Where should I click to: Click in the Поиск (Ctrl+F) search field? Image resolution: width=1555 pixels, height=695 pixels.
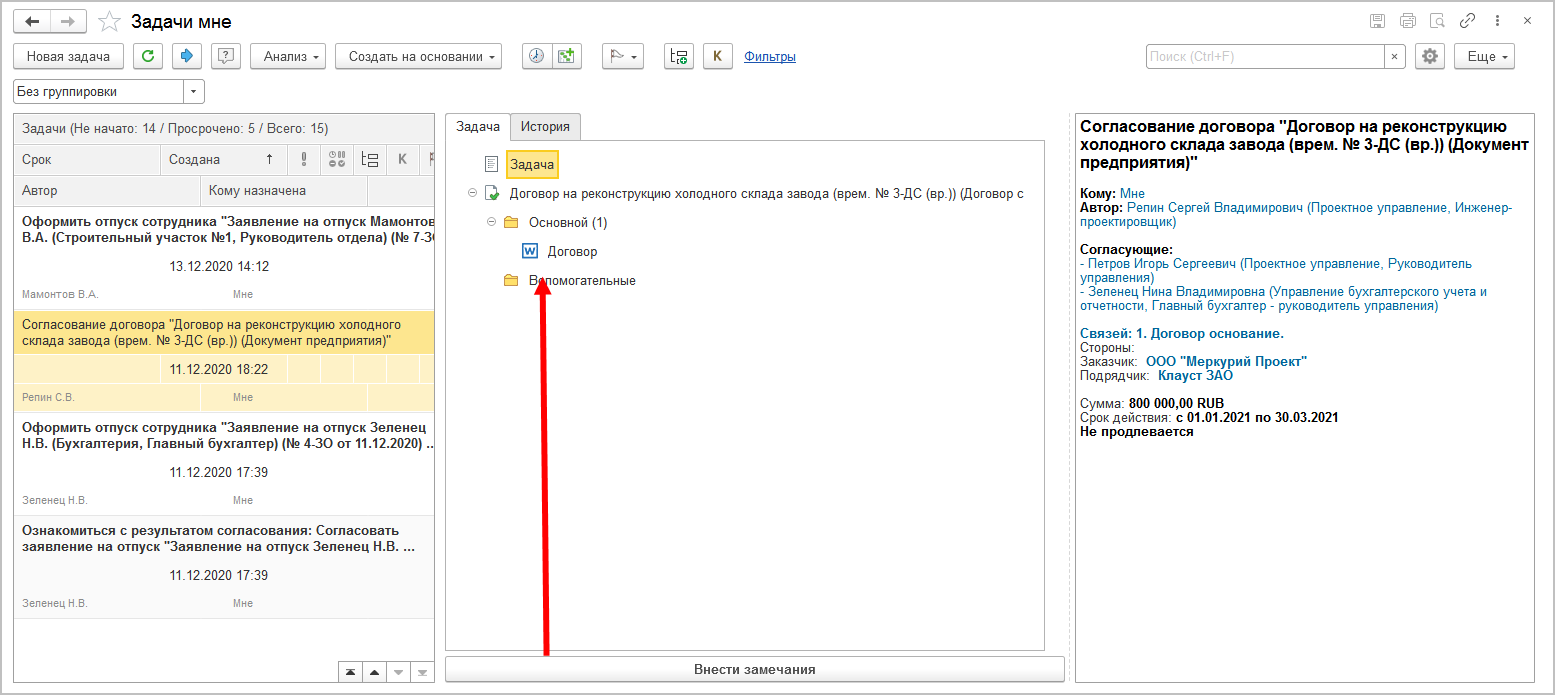pyautogui.click(x=1265, y=57)
